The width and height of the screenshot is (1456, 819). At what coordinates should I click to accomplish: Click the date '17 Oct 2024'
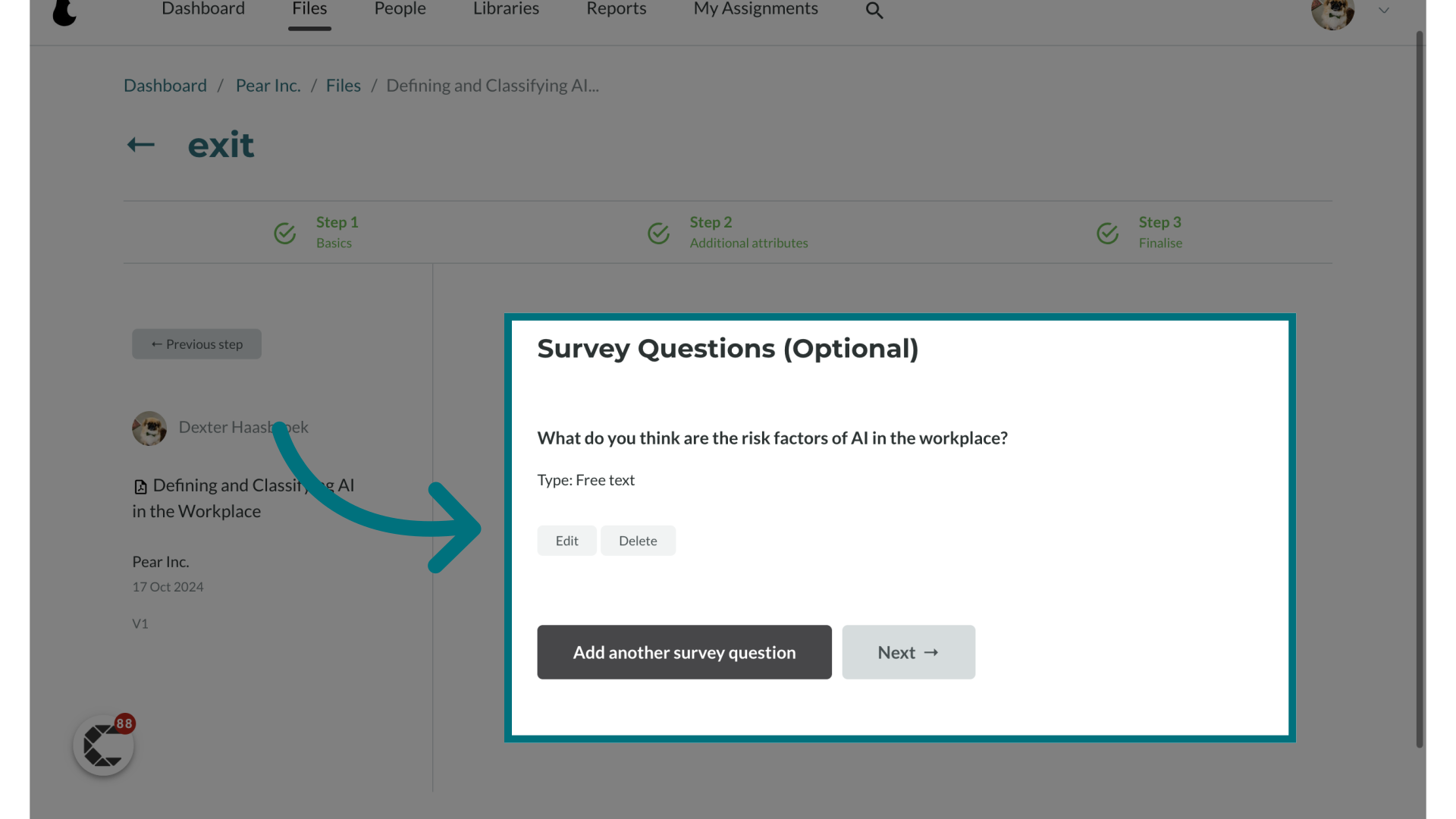pos(168,587)
